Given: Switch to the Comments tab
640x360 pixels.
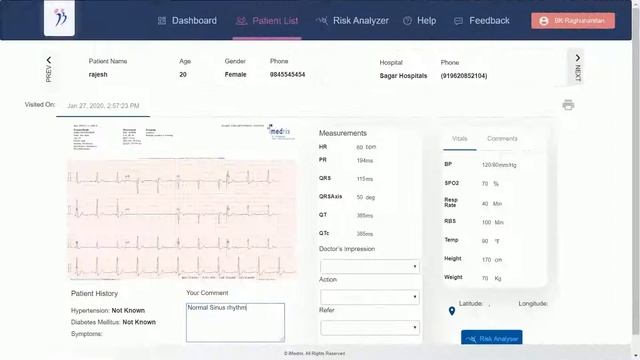Looking at the screenshot, I should [502, 139].
